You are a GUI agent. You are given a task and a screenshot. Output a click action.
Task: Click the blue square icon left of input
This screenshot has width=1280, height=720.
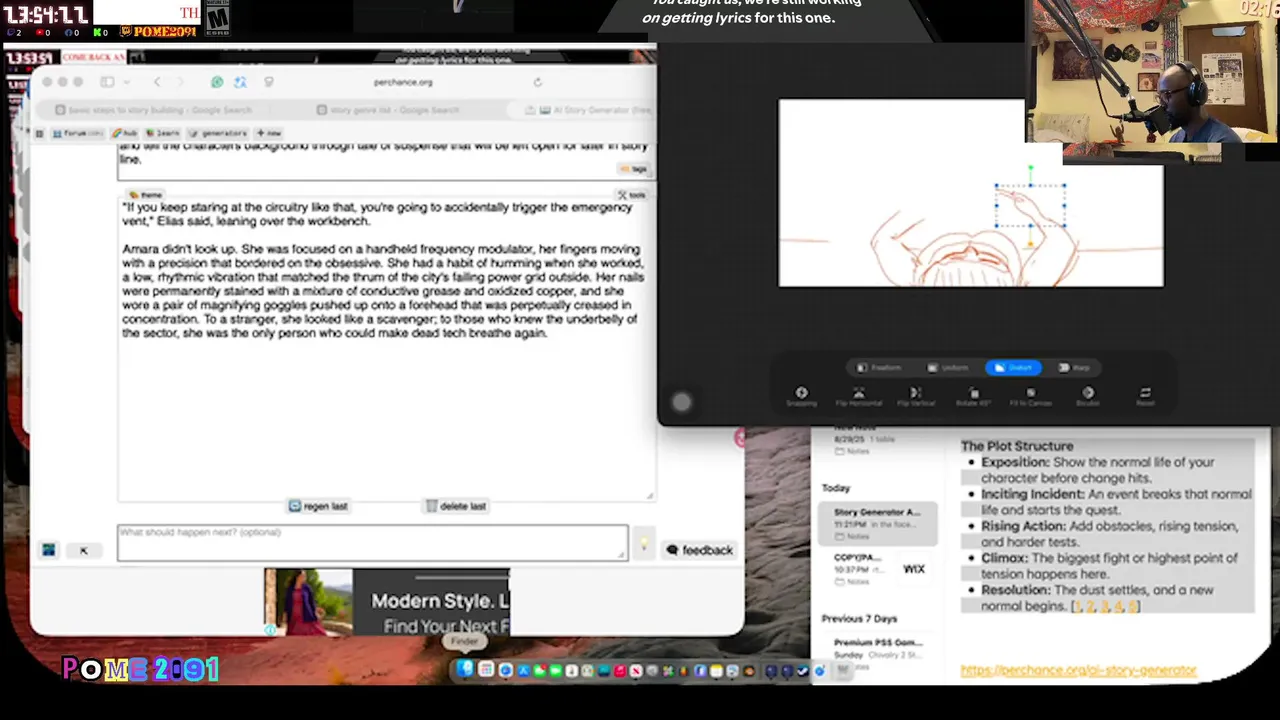click(x=49, y=550)
